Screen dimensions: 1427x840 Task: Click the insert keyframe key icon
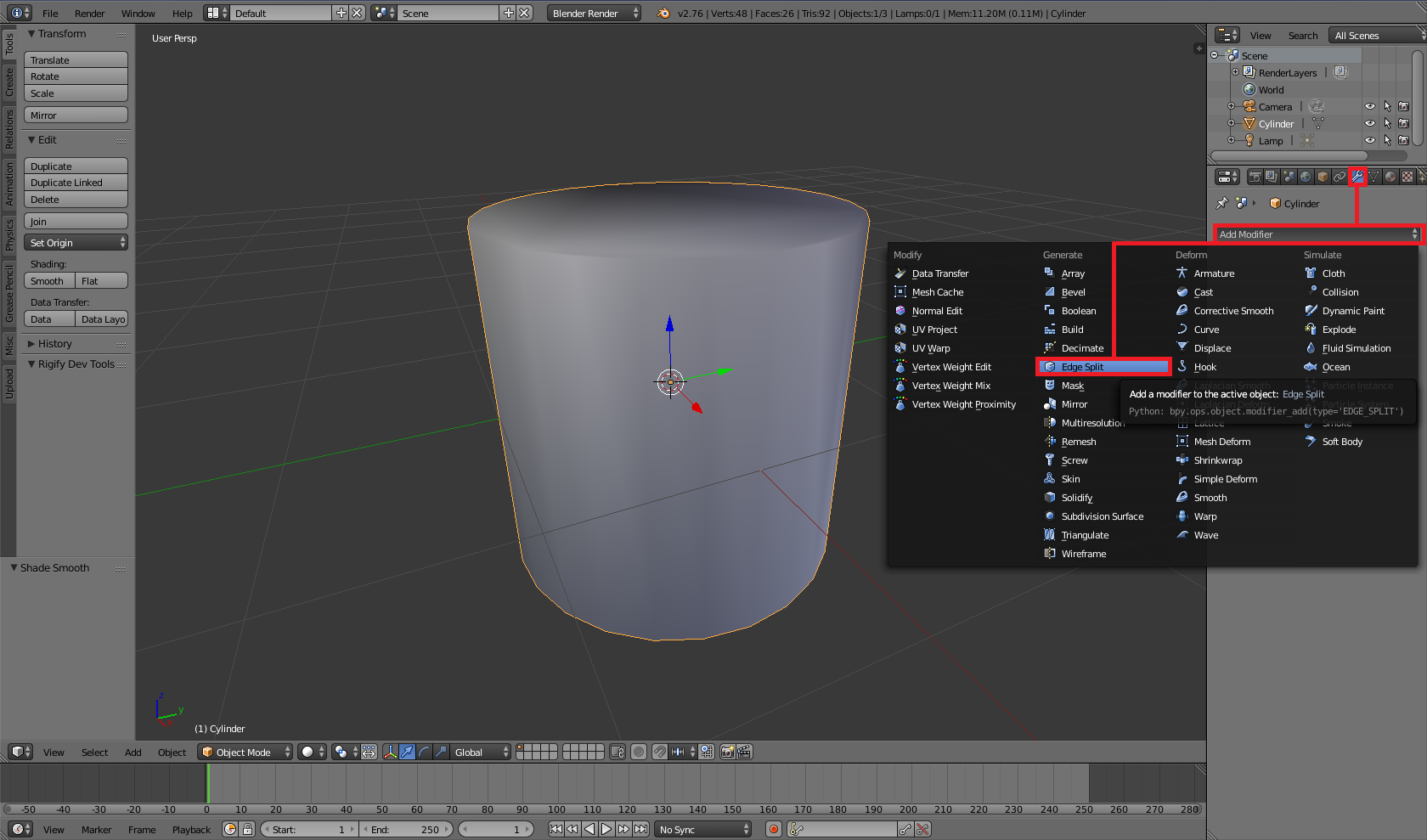[905, 829]
